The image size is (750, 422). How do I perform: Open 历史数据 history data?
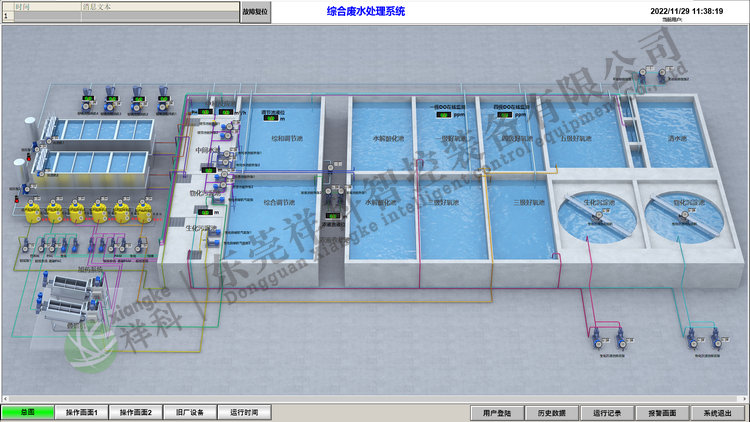coord(551,412)
